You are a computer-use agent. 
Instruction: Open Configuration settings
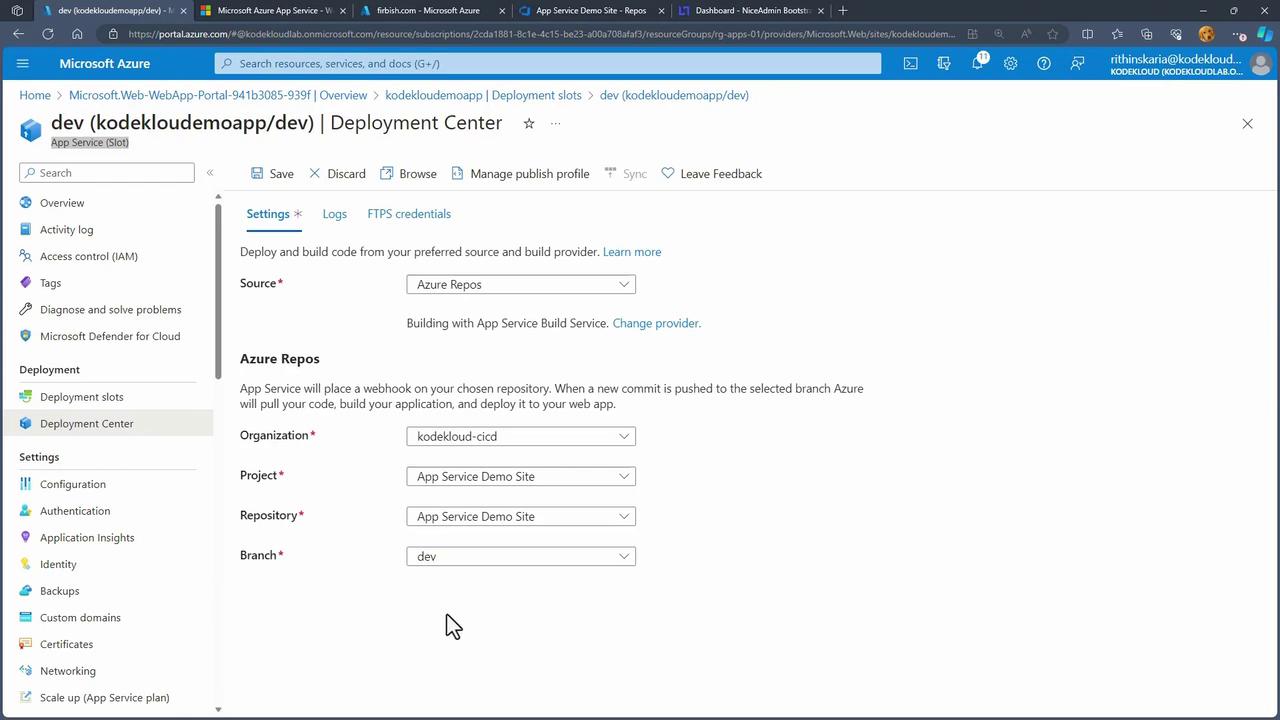[x=72, y=484]
